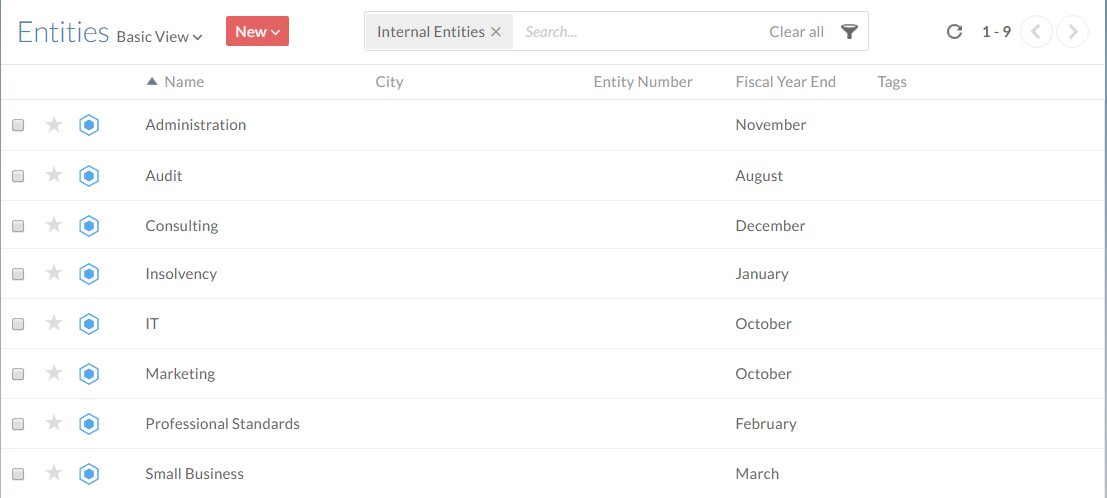This screenshot has height=498, width=1107.
Task: Click the filter funnel icon
Action: pyautogui.click(x=849, y=32)
